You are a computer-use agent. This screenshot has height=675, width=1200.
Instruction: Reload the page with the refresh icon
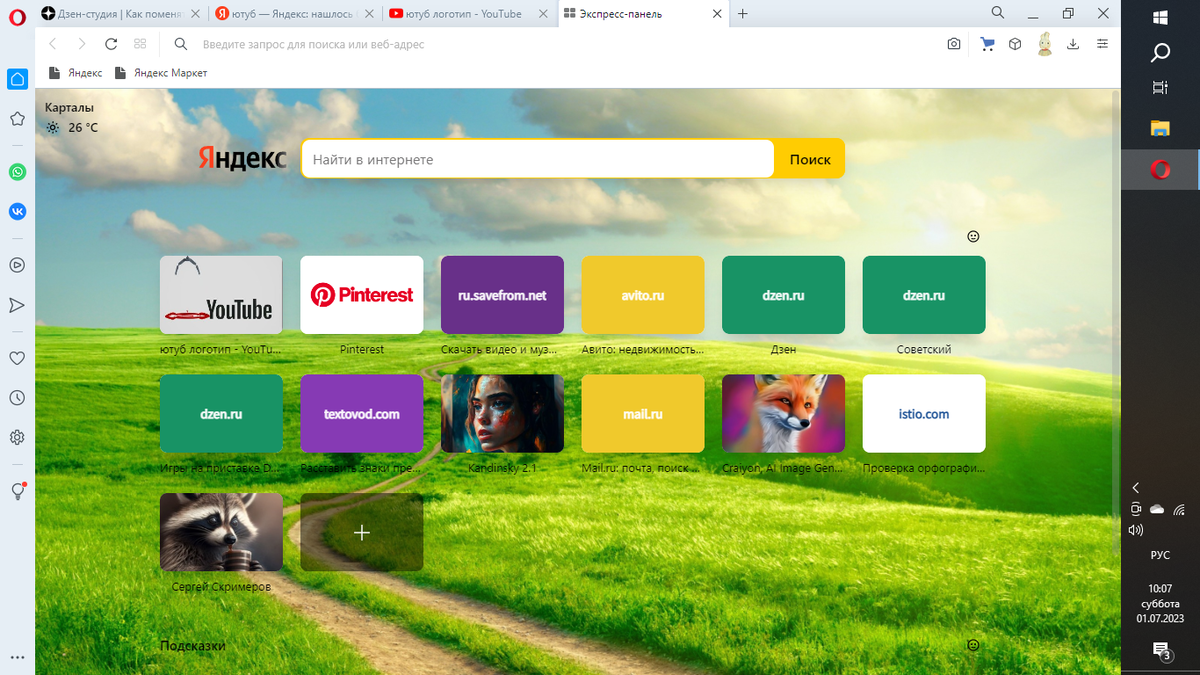pos(111,44)
